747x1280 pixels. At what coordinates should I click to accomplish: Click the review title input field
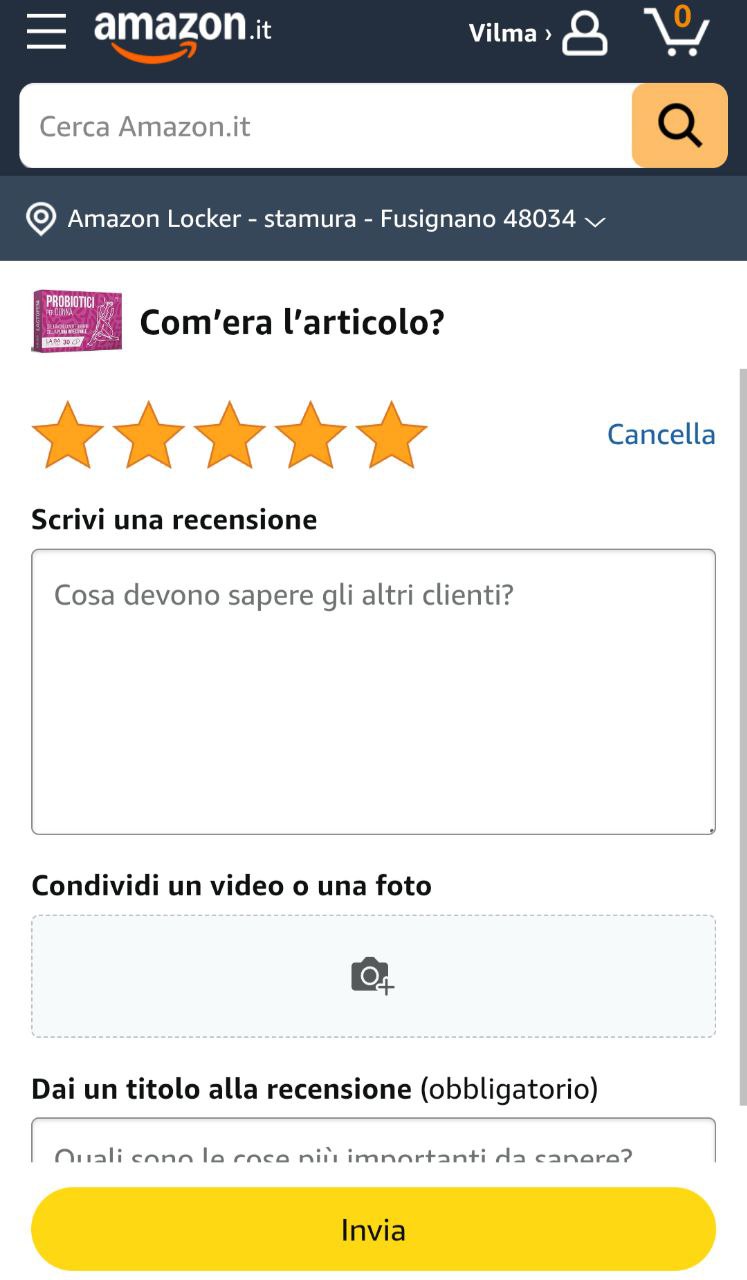pos(374,1140)
